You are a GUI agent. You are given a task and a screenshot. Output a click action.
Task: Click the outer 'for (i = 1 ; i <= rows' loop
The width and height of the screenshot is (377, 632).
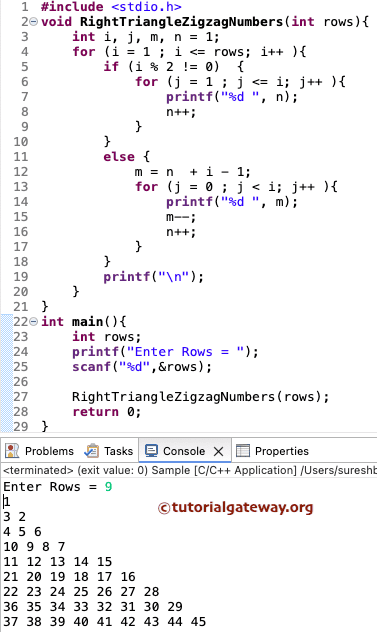pyautogui.click(x=190, y=52)
